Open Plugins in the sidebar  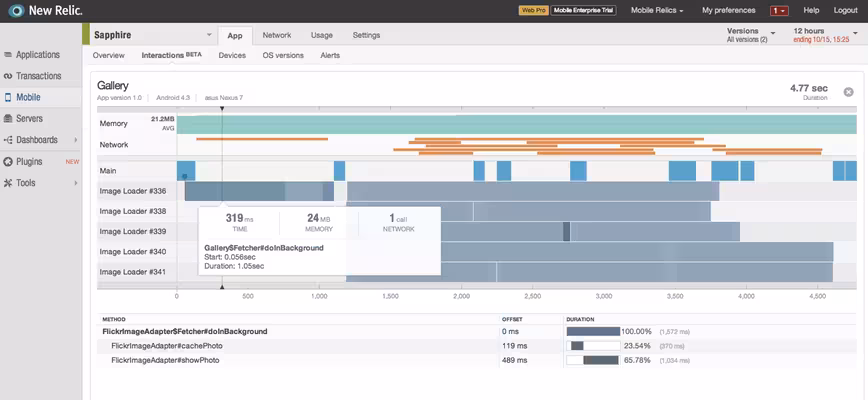pos(29,162)
